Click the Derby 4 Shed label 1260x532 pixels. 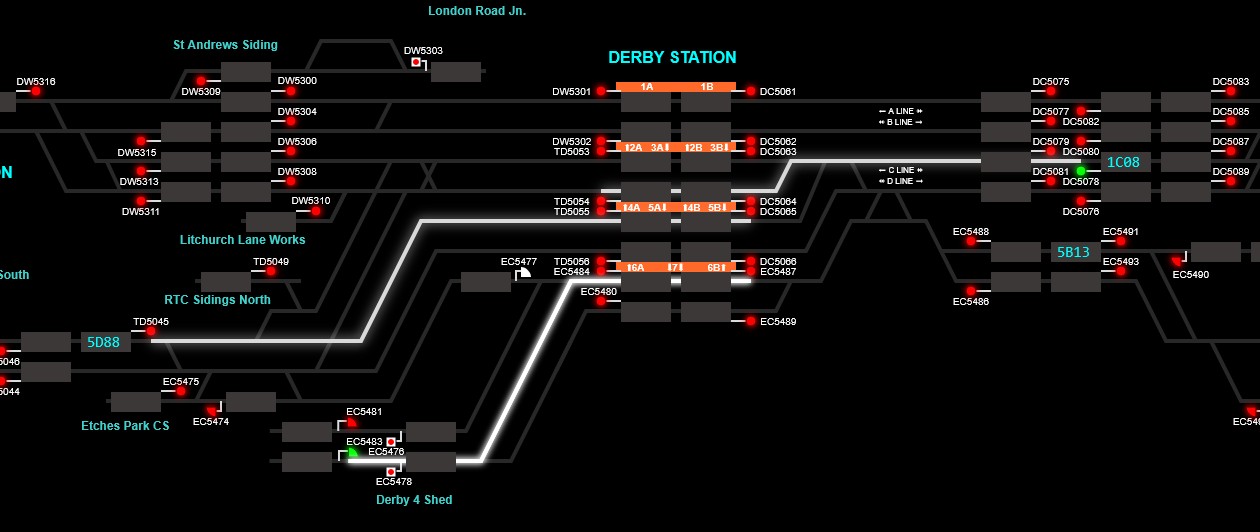pyautogui.click(x=414, y=499)
